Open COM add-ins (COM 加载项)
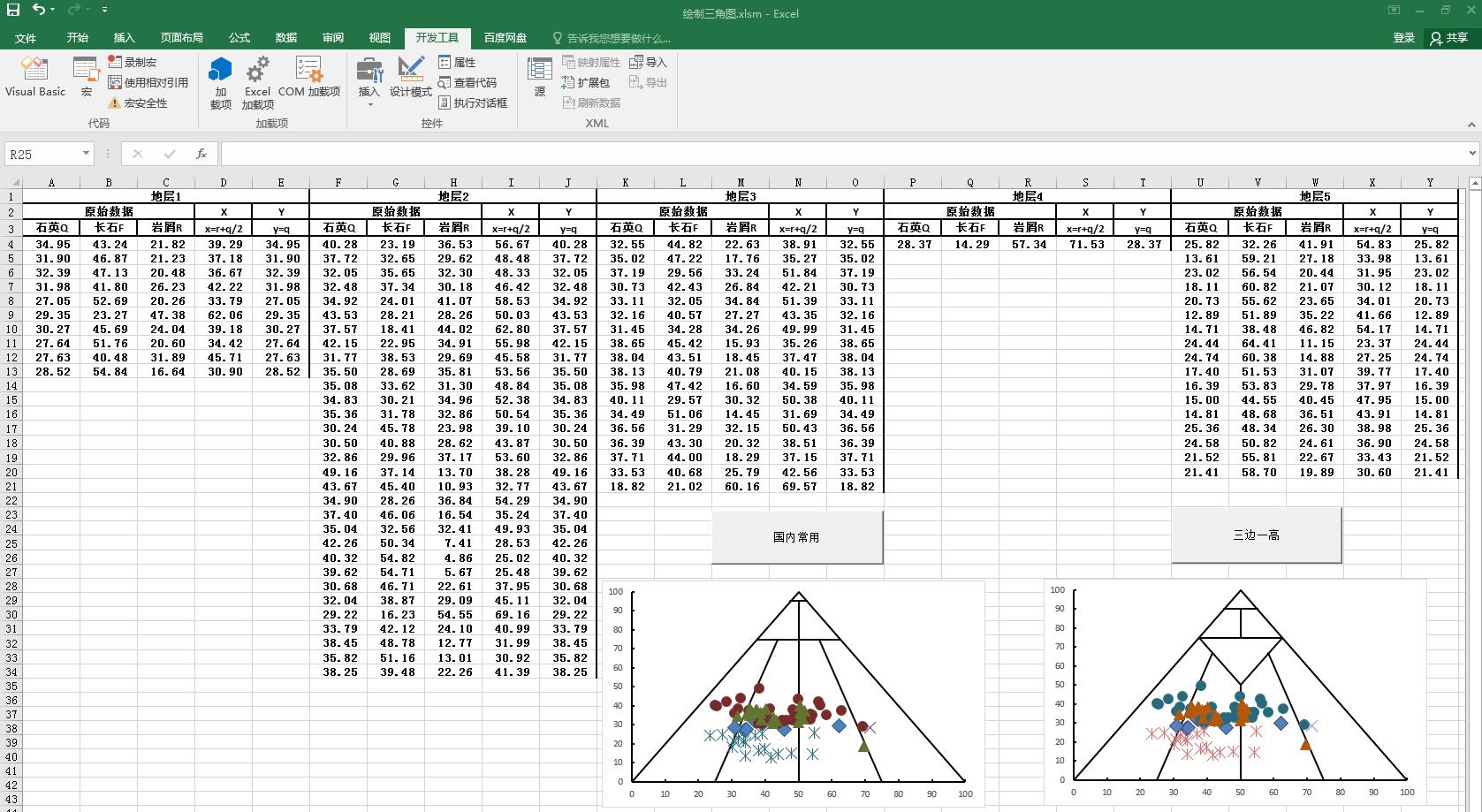The height and width of the screenshot is (812, 1482). coord(309,78)
